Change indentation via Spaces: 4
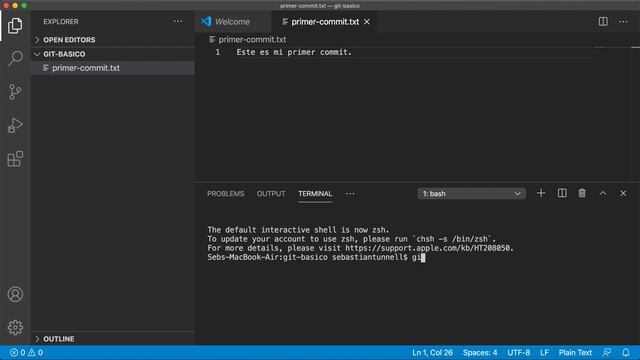The image size is (640, 360). (480, 353)
